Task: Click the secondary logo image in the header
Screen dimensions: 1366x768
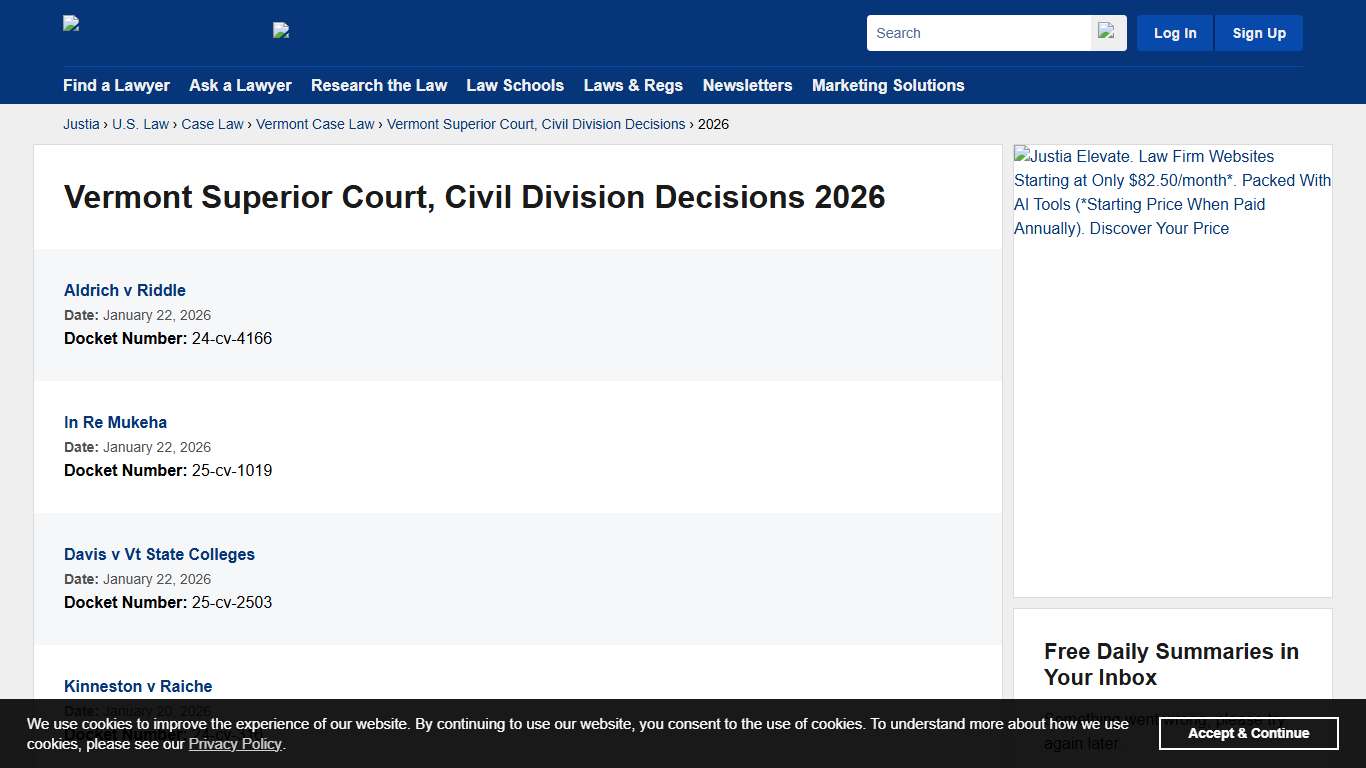Action: point(281,31)
